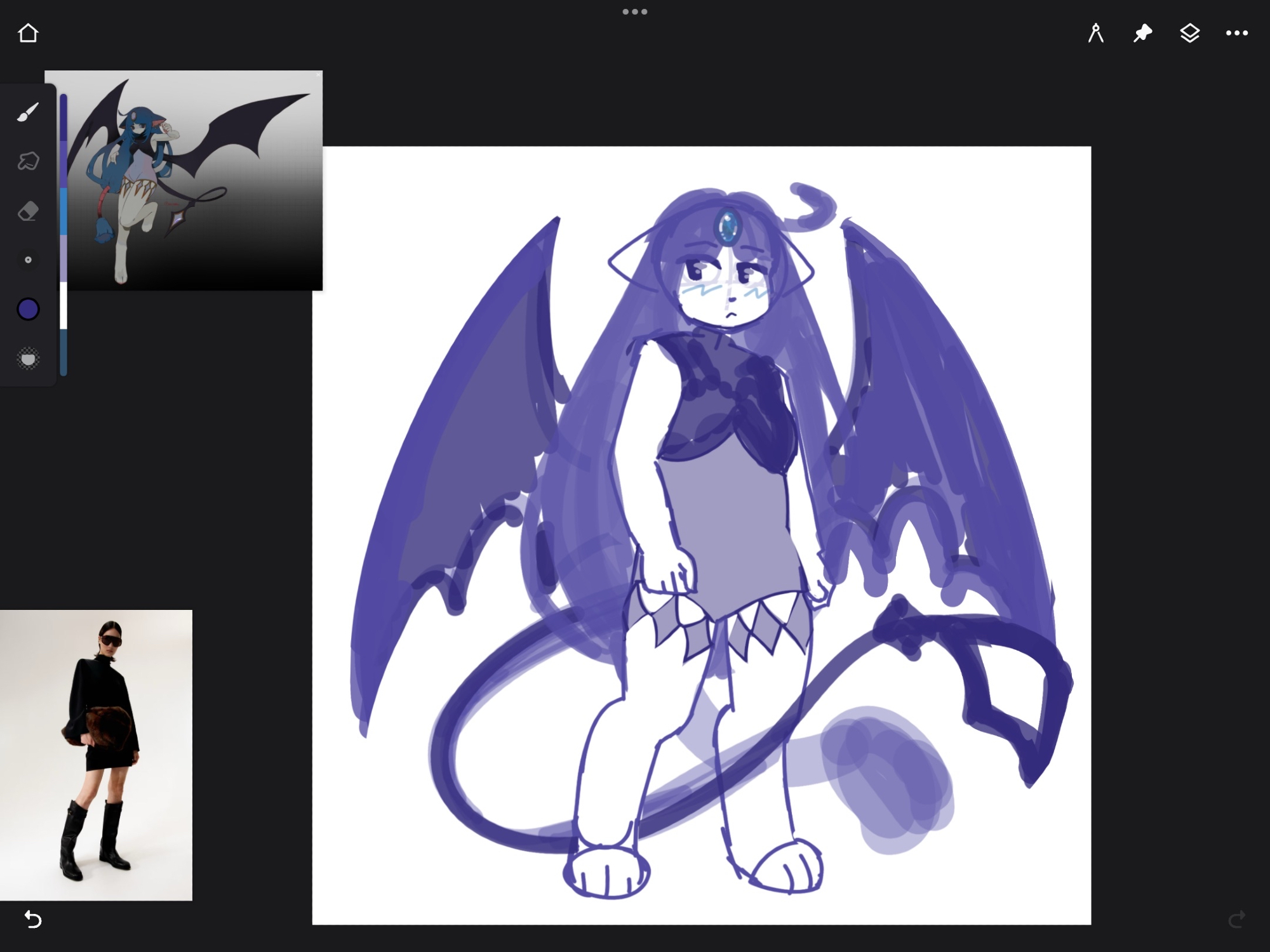Undo the last stroke

pyautogui.click(x=32, y=918)
